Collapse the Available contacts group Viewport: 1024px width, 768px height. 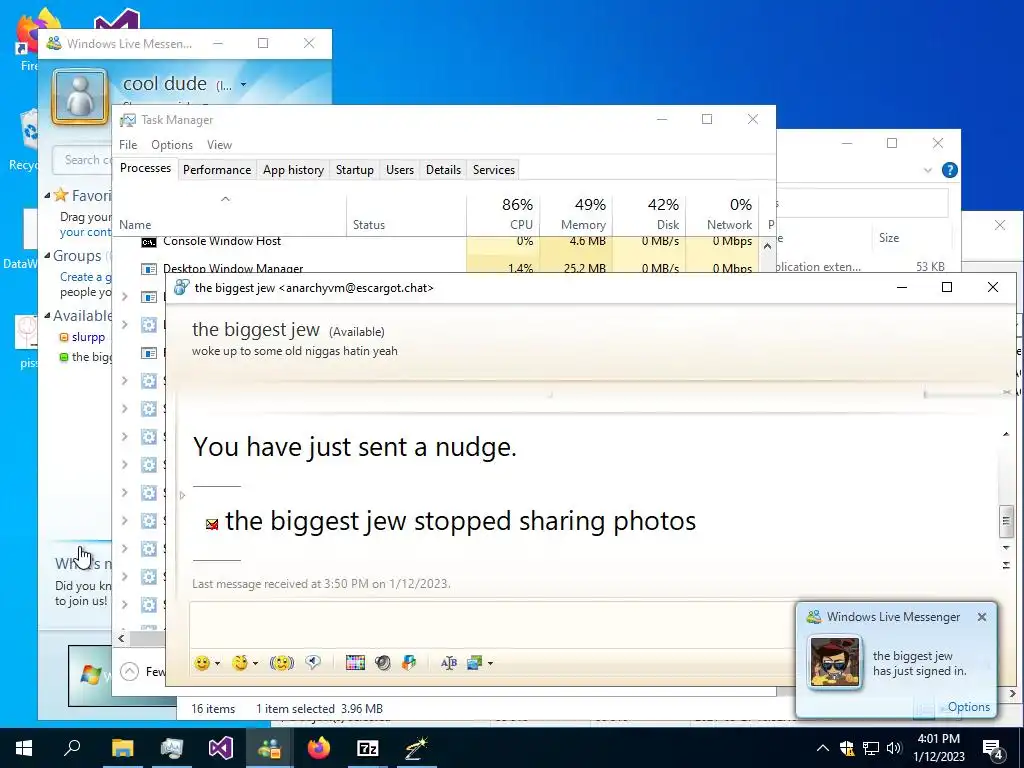[47, 315]
